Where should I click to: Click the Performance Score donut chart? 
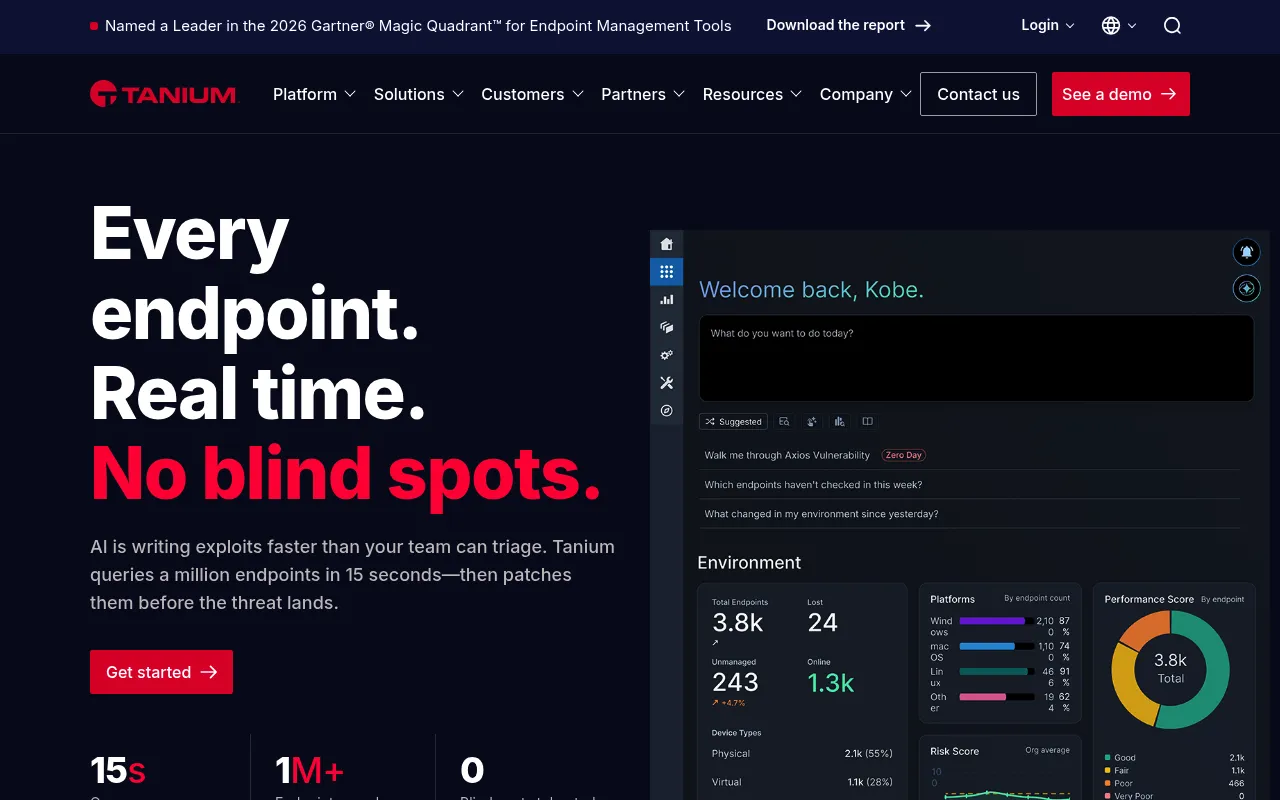1170,669
